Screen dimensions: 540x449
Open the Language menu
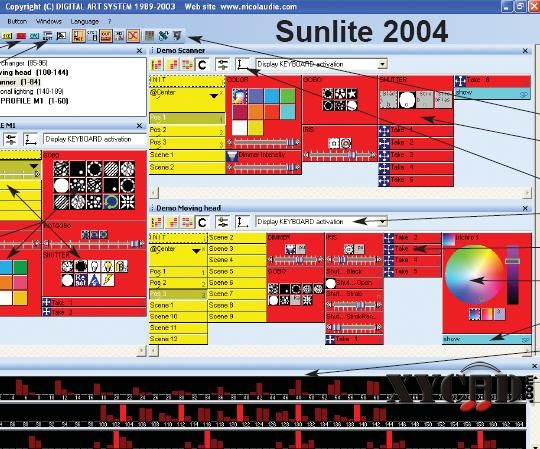click(x=85, y=21)
